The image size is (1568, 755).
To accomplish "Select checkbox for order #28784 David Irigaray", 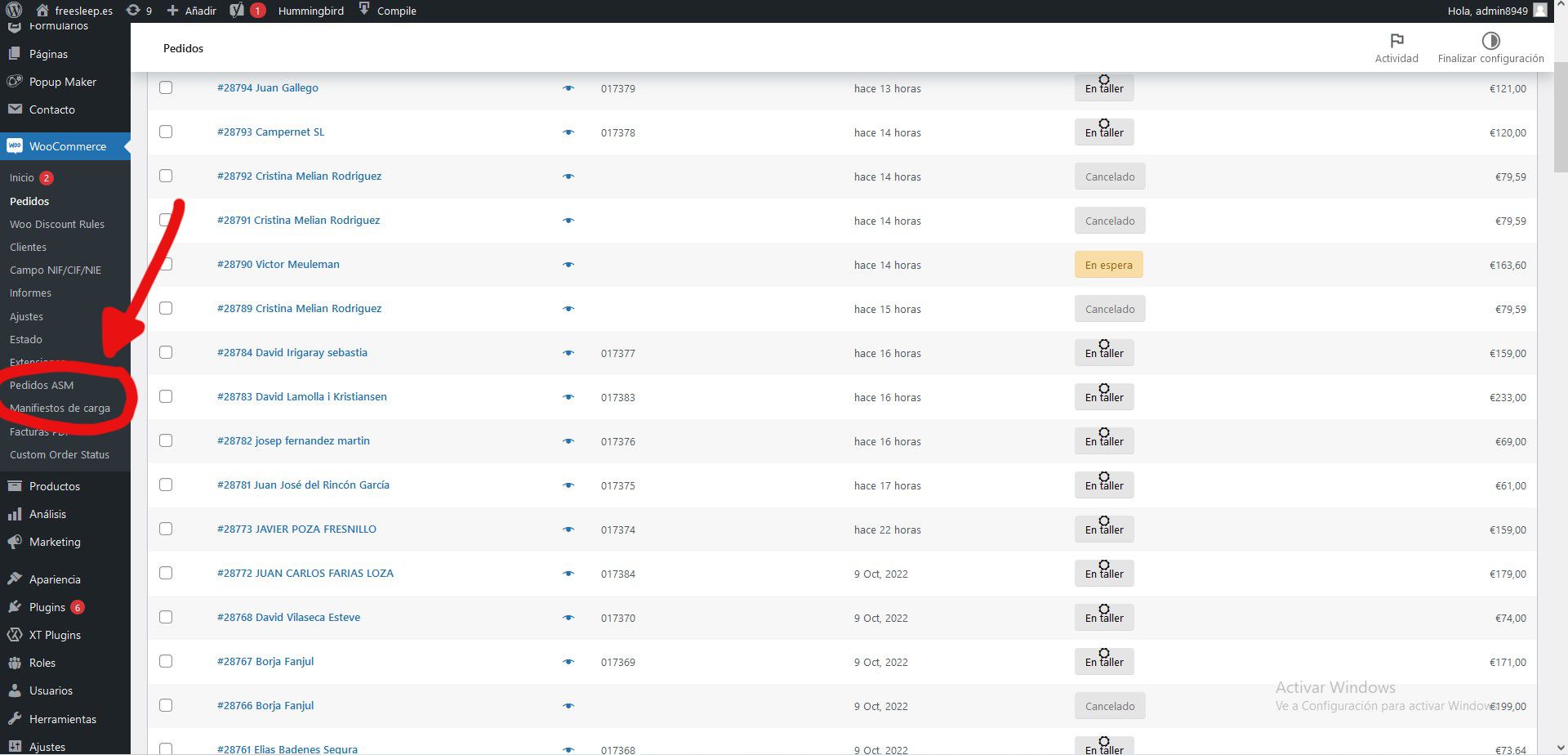I will [x=166, y=352].
